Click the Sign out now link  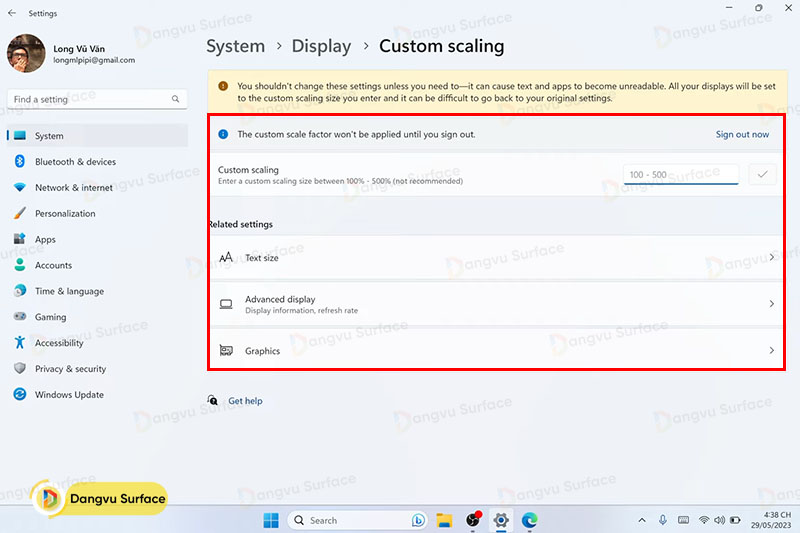coord(742,134)
